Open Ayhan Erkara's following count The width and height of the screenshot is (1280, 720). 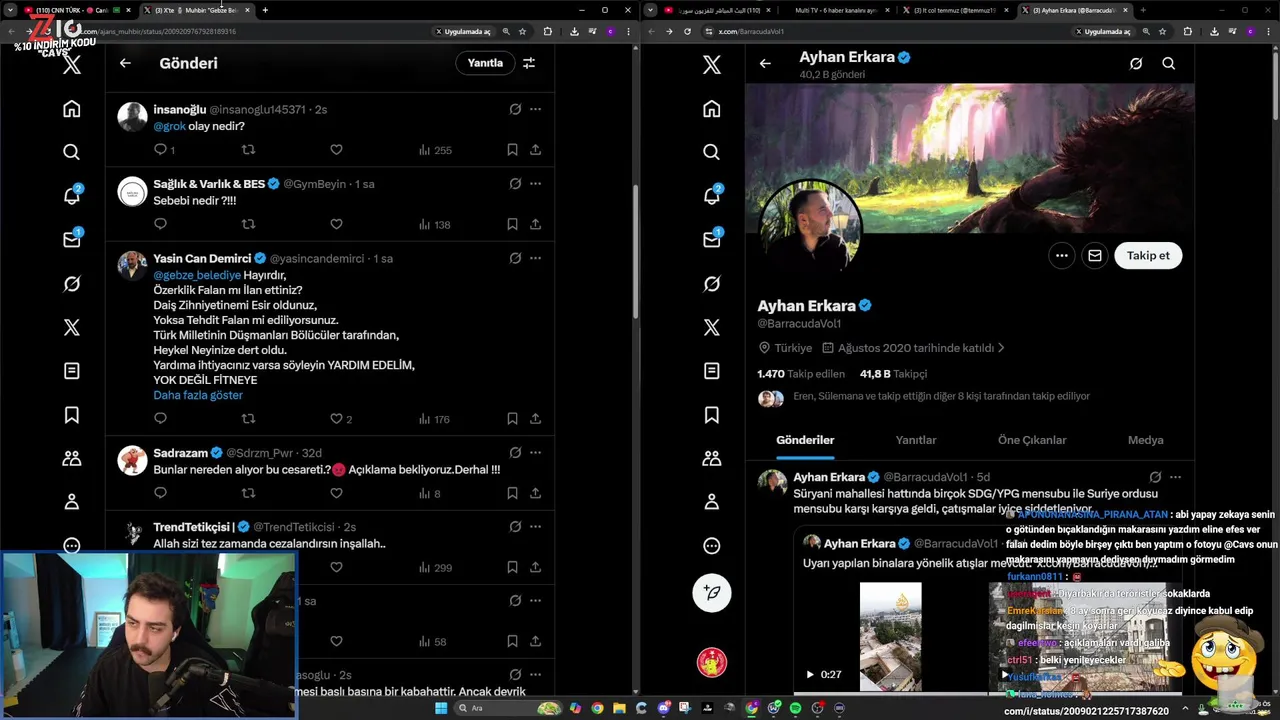[801, 374]
